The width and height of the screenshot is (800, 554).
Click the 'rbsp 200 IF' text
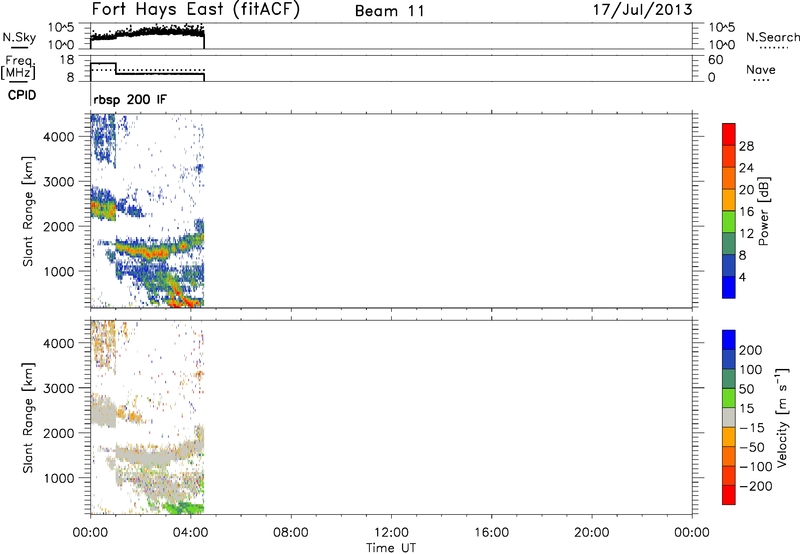[x=130, y=99]
